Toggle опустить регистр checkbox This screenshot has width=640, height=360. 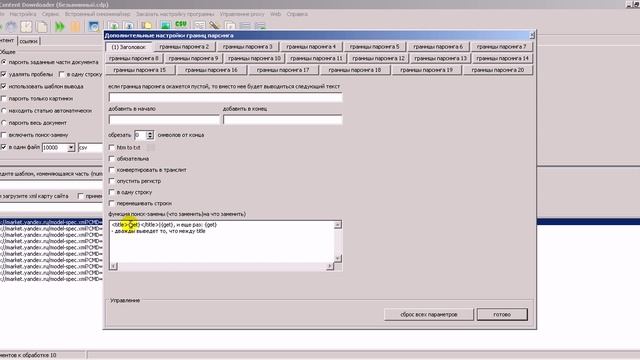coord(112,181)
